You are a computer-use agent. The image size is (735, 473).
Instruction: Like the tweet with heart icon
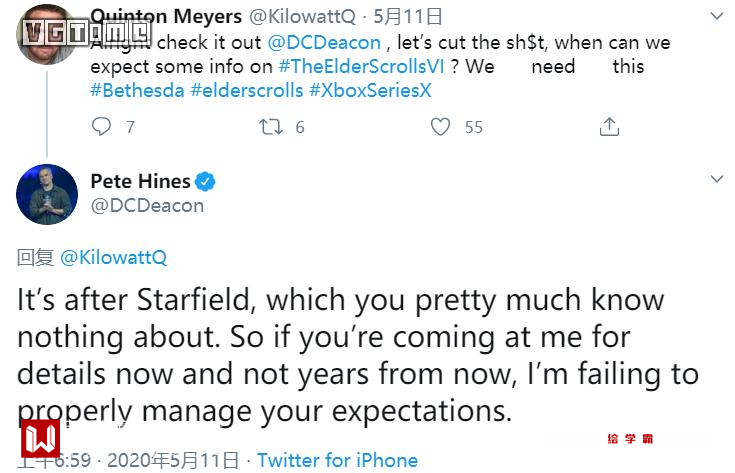(x=440, y=127)
